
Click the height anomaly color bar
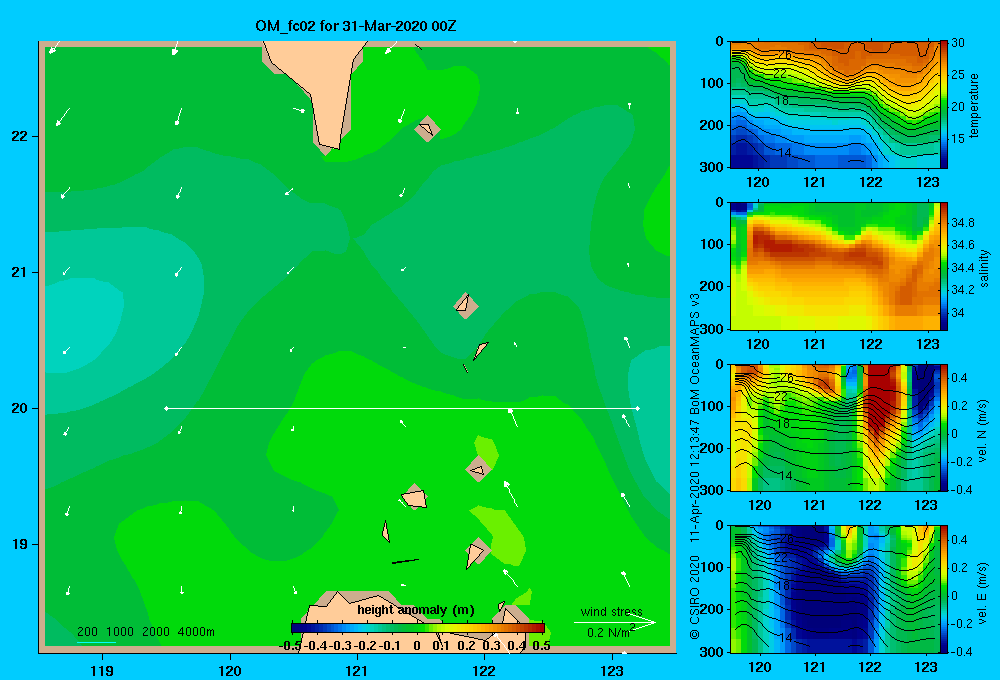coord(418,628)
